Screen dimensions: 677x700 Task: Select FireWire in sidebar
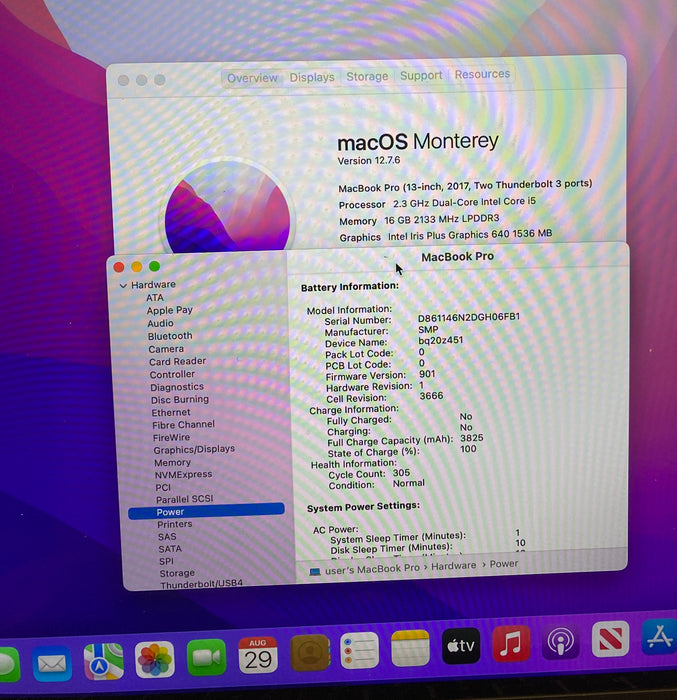pyautogui.click(x=171, y=438)
